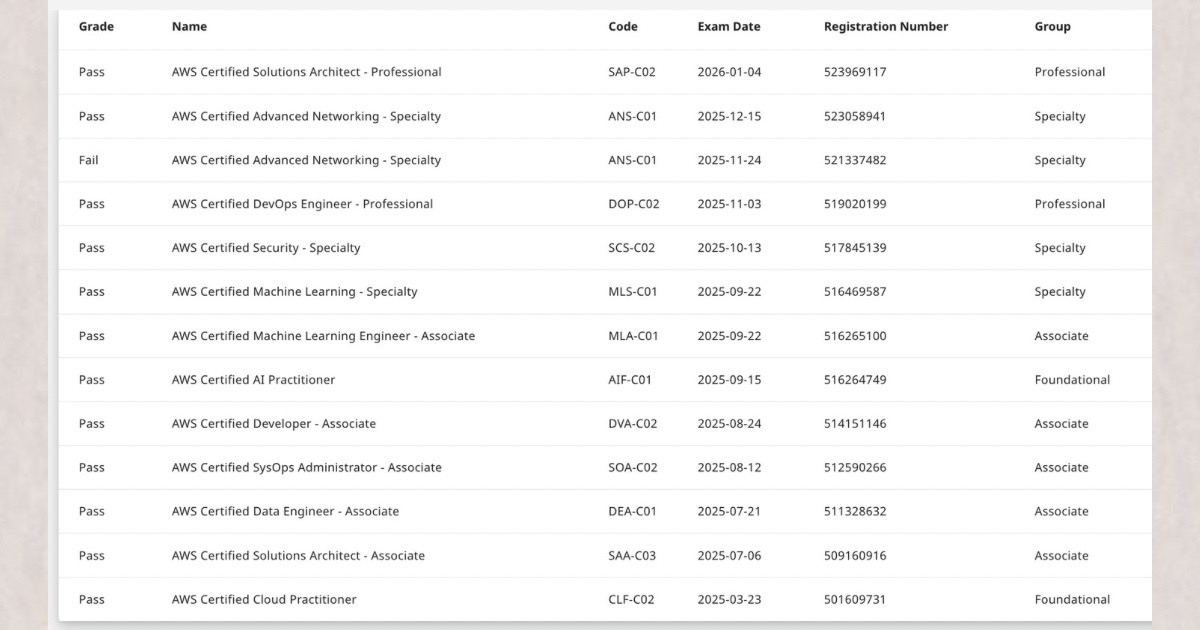Open AWS Certified Solutions Architect - Professional row
Screen dimensions: 1200x630
(x=306, y=72)
